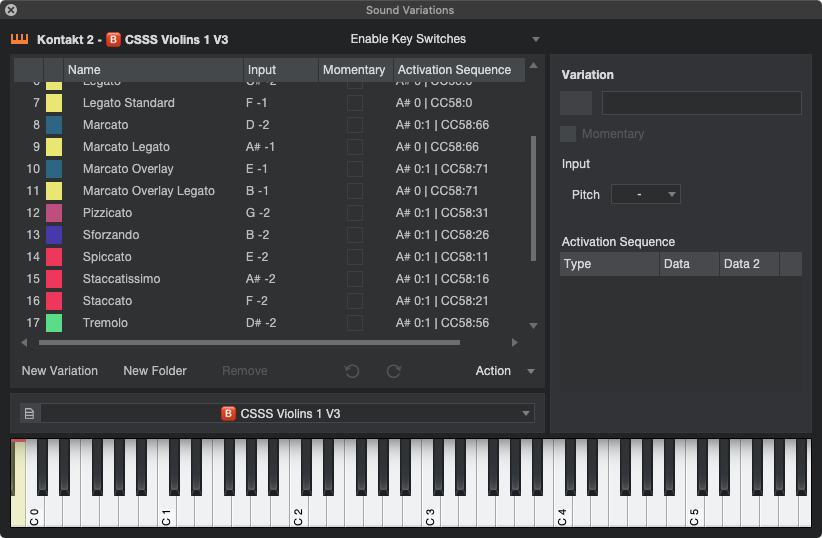The height and width of the screenshot is (538, 822).
Task: Click activation sequence A# 0:1 | CC58:26
Action: tap(442, 235)
